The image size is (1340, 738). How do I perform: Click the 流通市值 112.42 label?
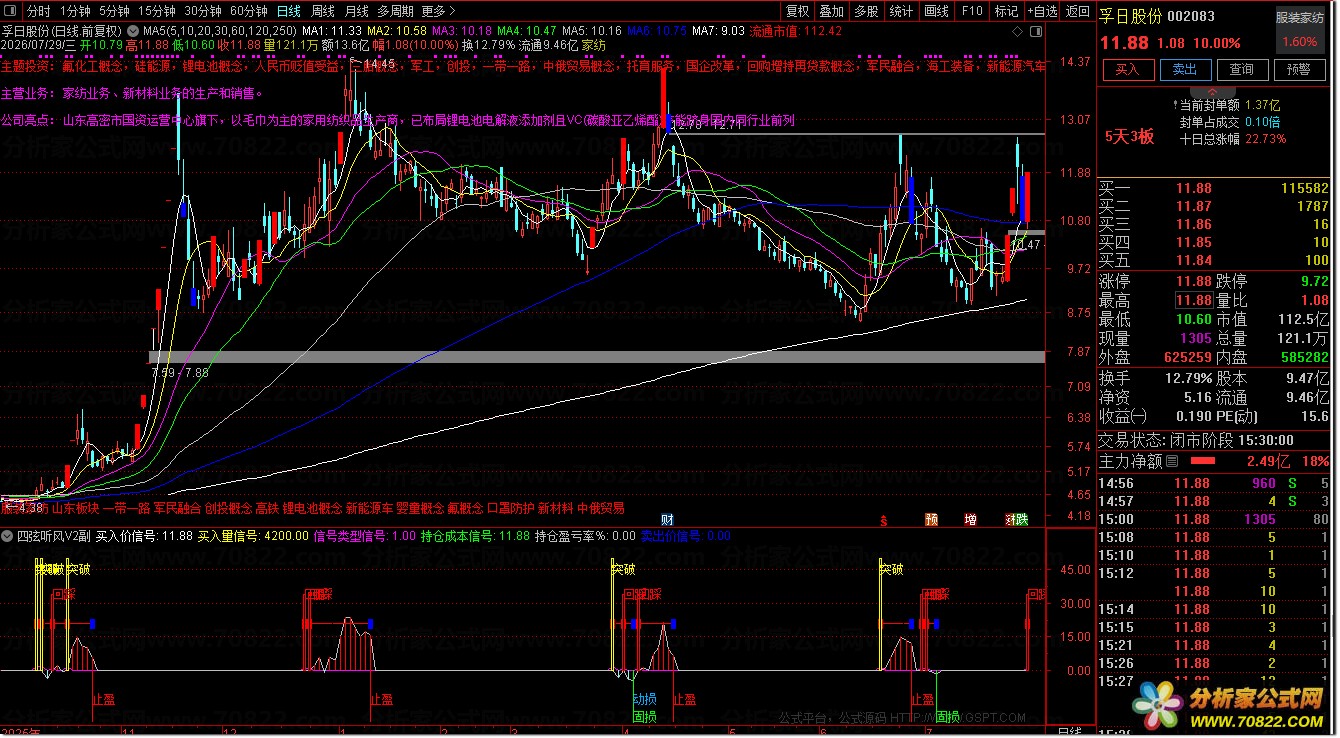click(796, 31)
